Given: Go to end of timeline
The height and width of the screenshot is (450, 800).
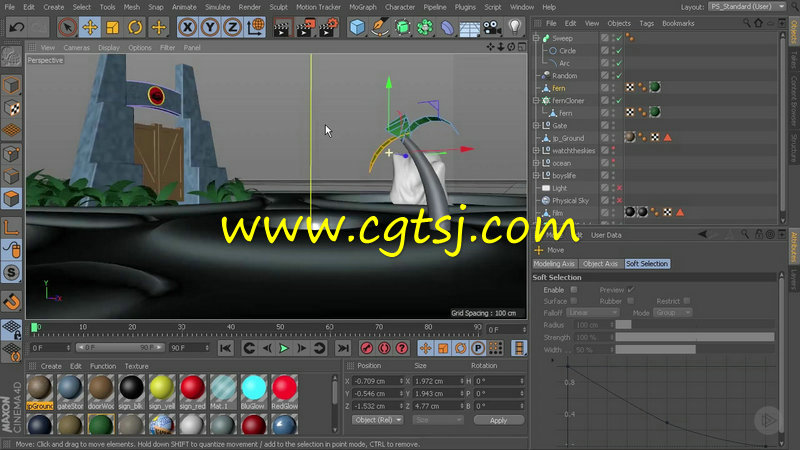Looking at the screenshot, I should click(343, 348).
